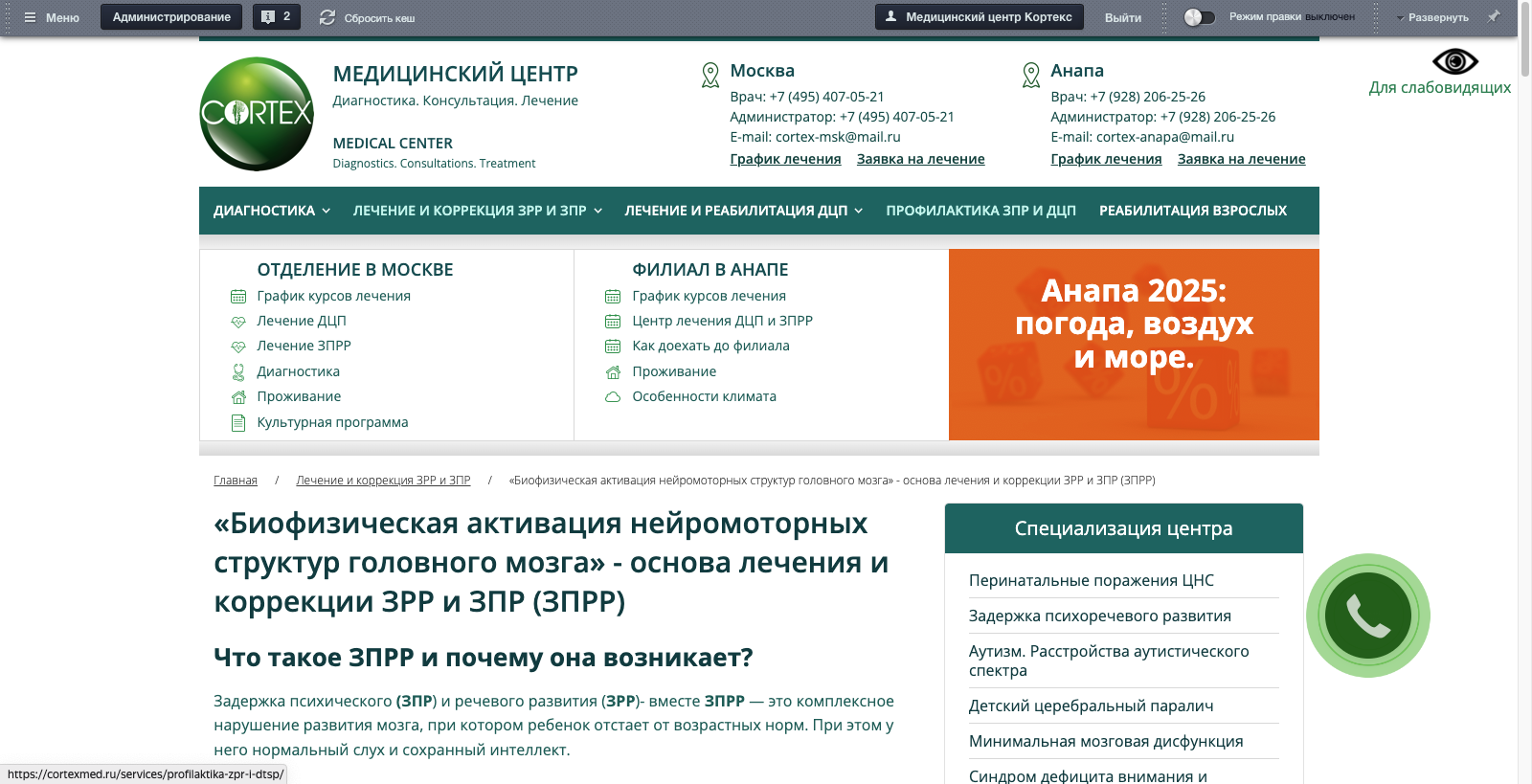This screenshot has height=784, width=1532.
Task: Click the green phone callback icon
Action: point(1367,616)
